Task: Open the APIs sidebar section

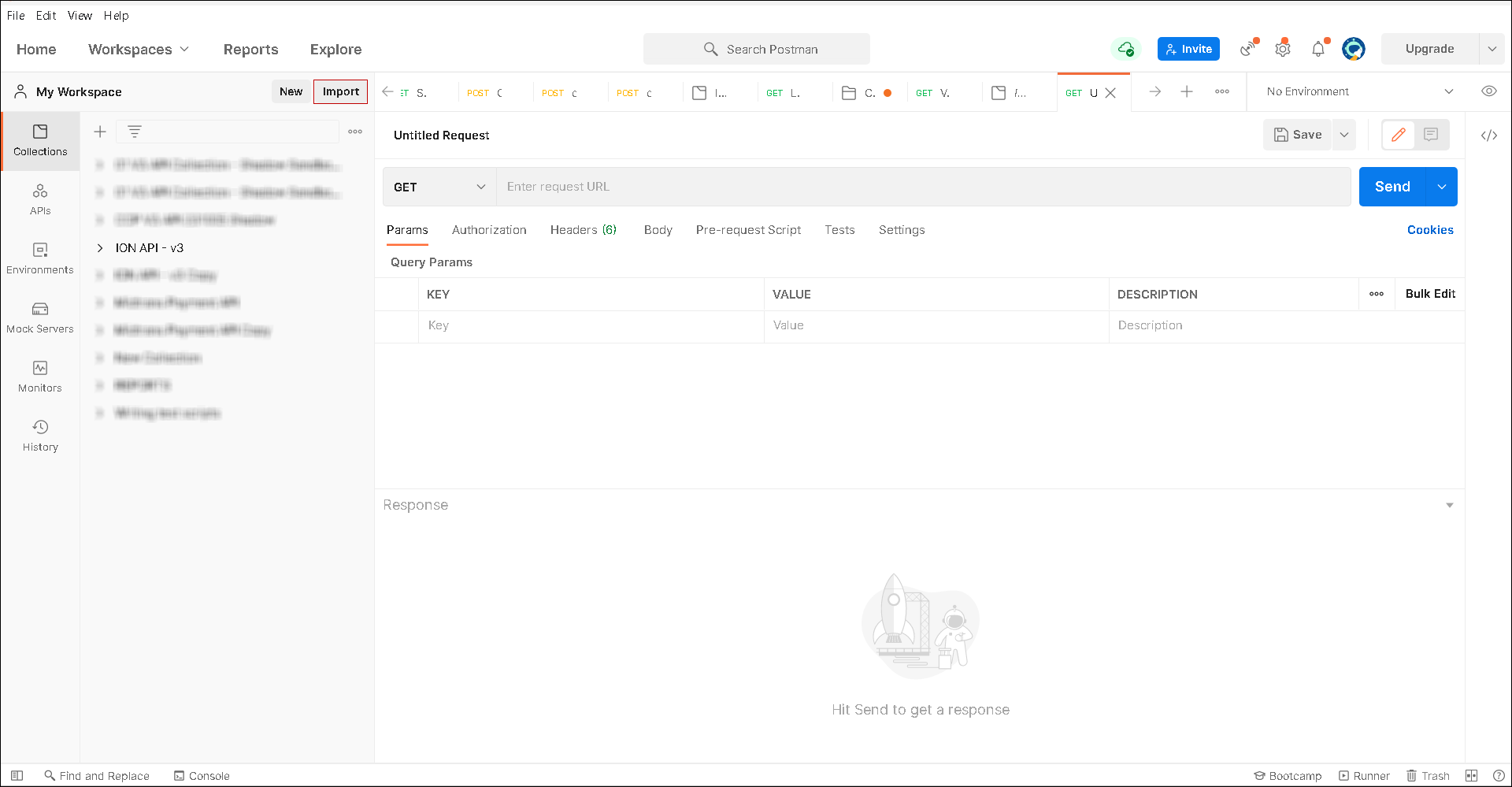Action: pyautogui.click(x=40, y=199)
